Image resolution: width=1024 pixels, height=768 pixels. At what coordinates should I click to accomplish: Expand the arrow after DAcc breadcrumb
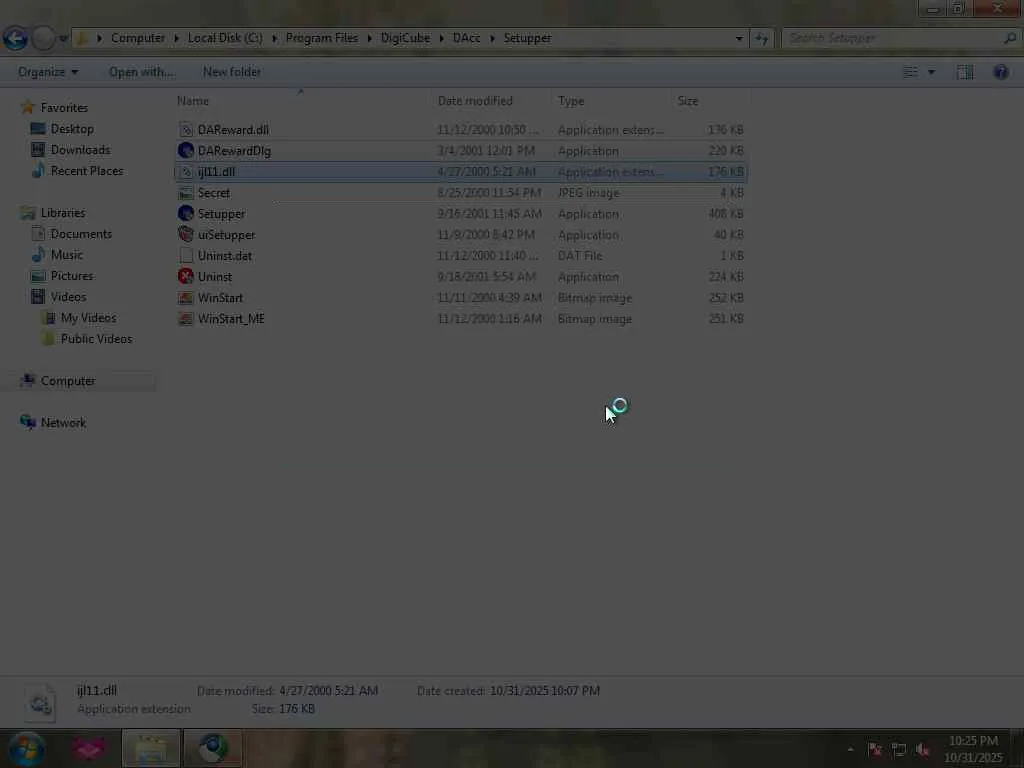(492, 38)
